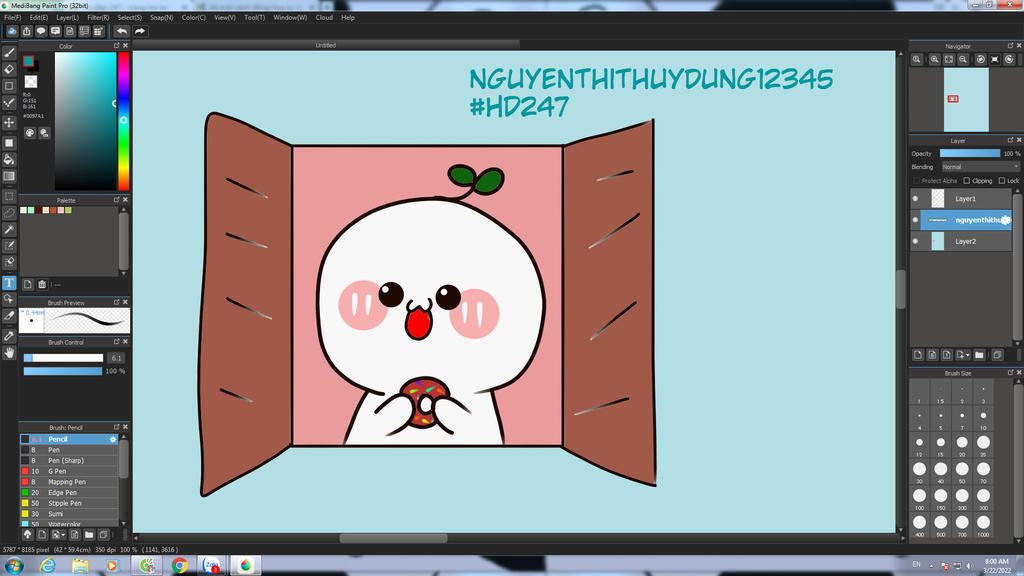The image size is (1024, 576).
Task: Click the cloud icon in the top toolbar
Action: (x=12, y=31)
